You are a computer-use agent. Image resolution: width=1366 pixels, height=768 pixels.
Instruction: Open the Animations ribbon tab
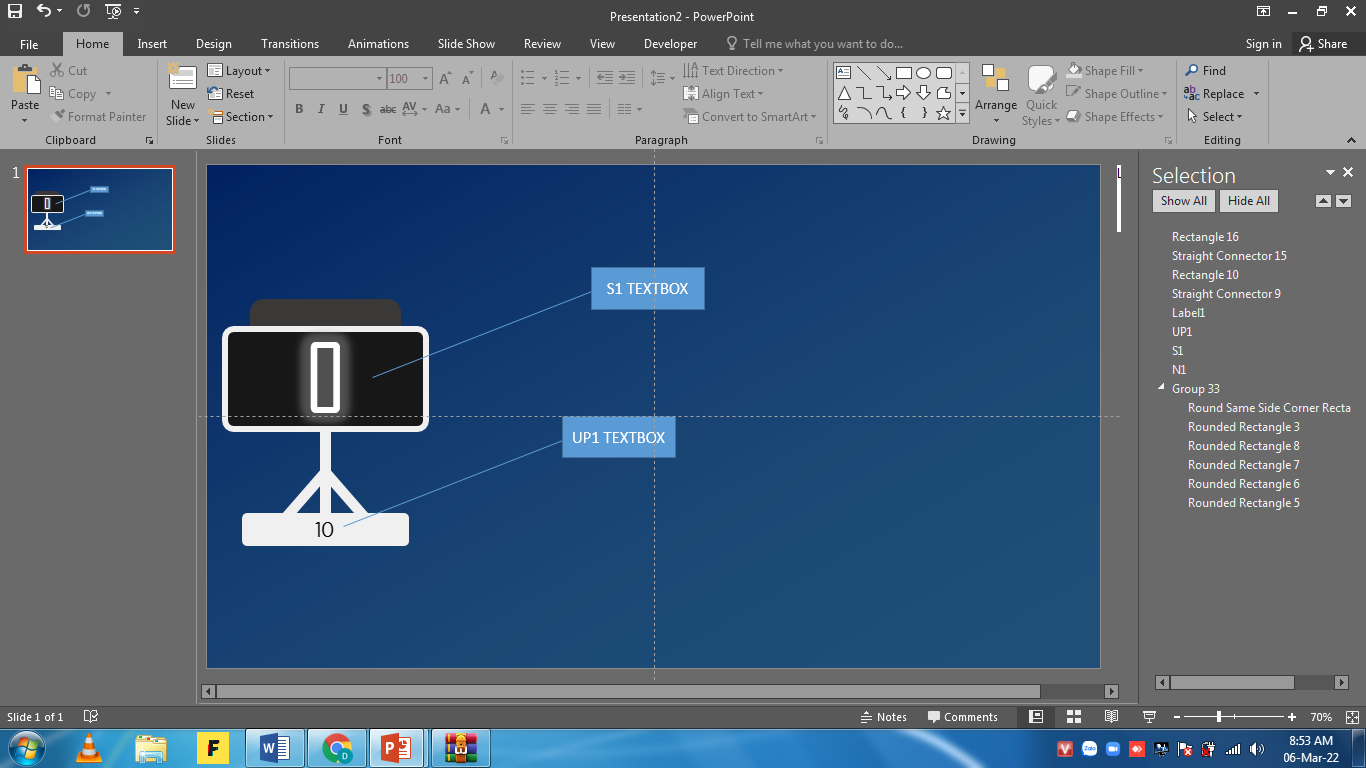coord(378,44)
